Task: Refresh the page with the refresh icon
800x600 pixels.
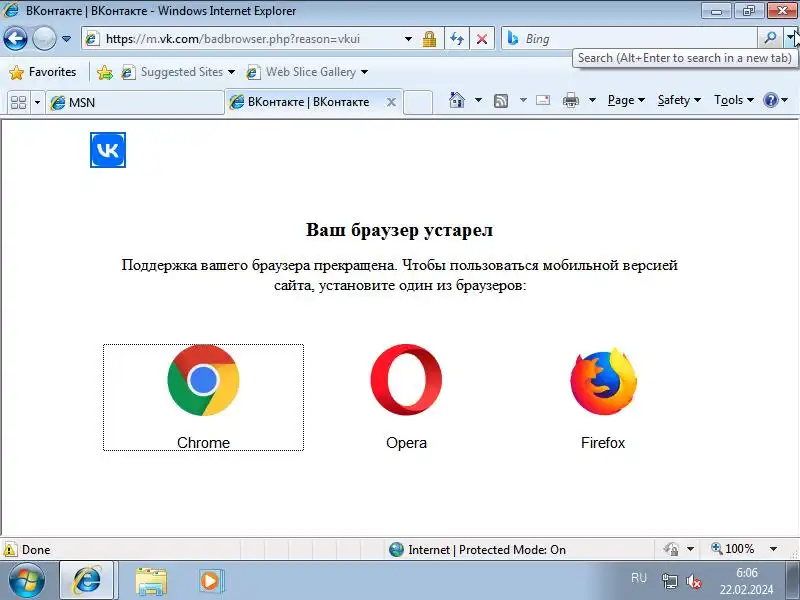Action: (x=457, y=39)
